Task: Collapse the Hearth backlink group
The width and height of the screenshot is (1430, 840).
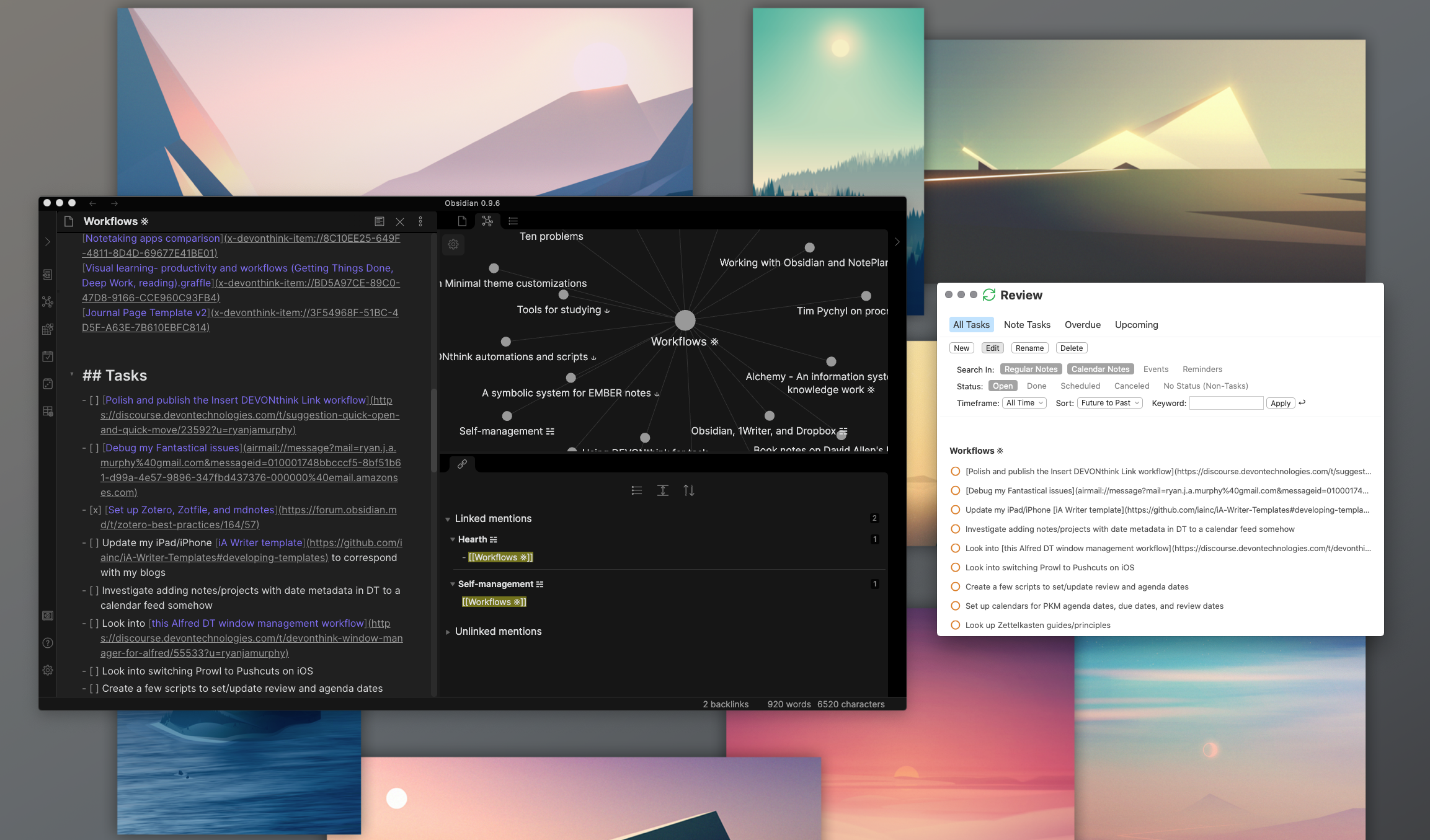Action: (x=453, y=540)
